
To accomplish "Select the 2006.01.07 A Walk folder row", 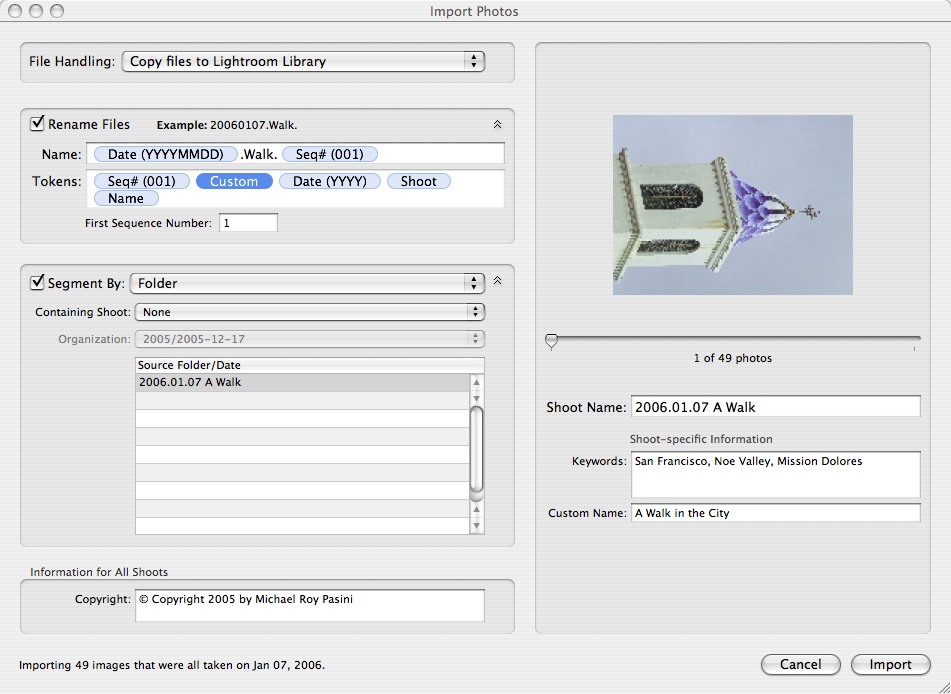I will pyautogui.click(x=301, y=382).
